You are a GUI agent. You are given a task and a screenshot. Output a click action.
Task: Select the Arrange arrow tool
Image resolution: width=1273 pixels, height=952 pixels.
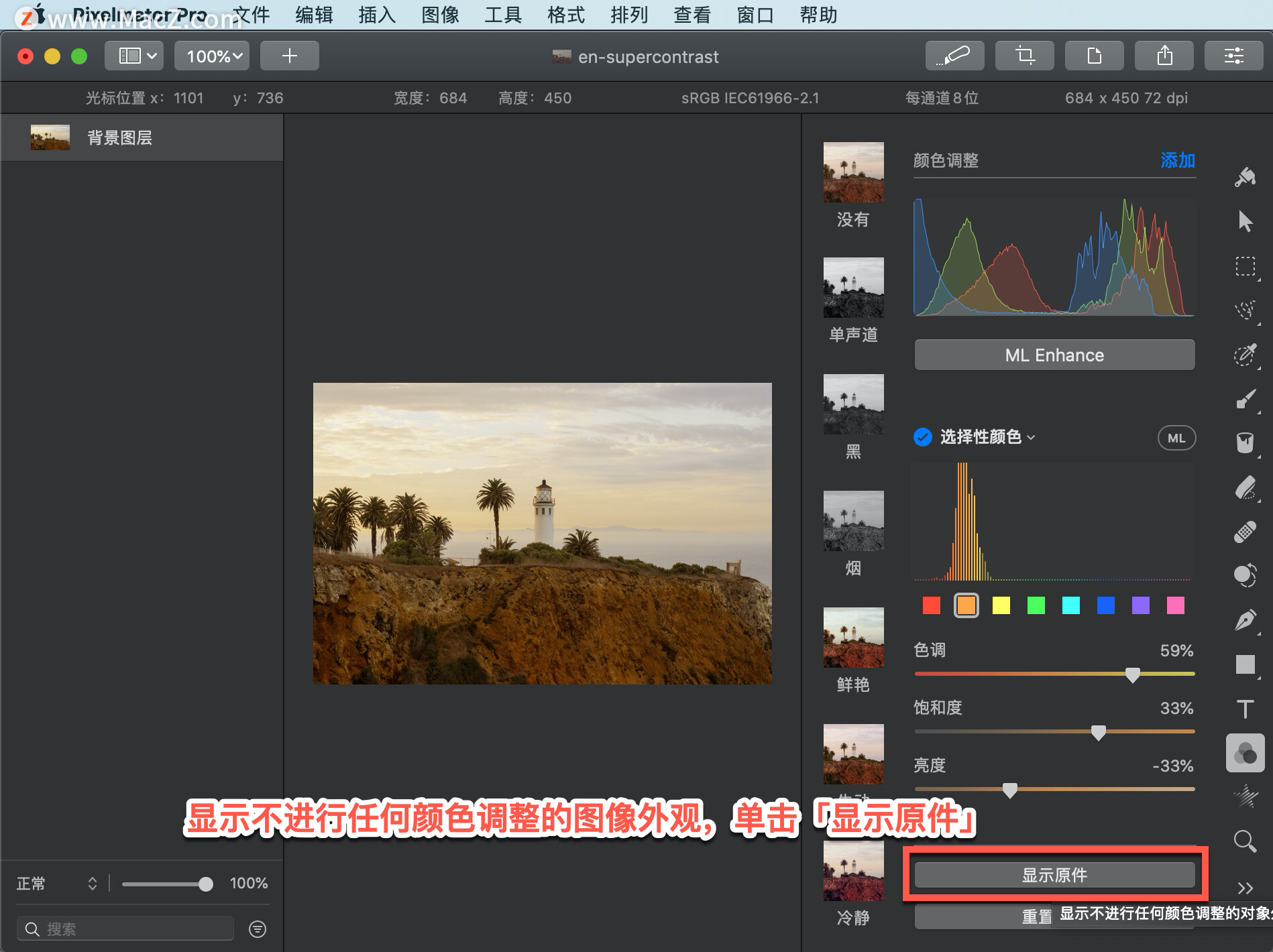[1246, 221]
